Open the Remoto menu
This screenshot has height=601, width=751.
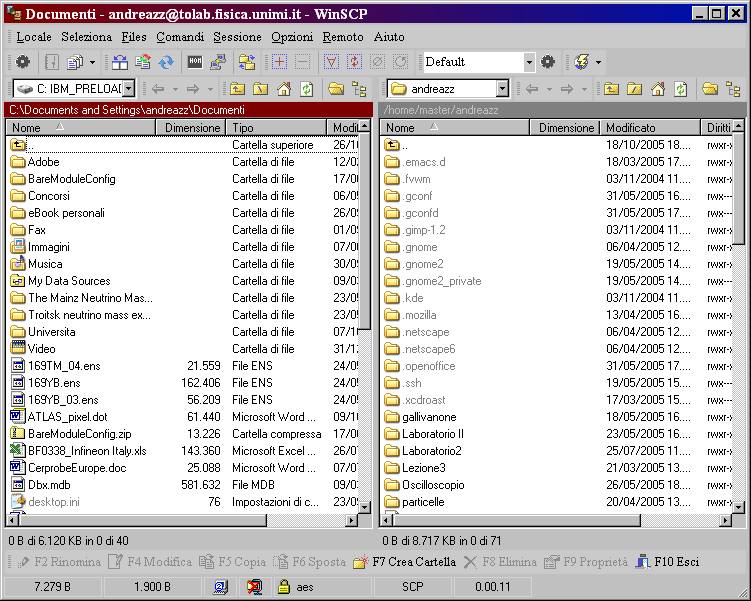pyautogui.click(x=343, y=37)
